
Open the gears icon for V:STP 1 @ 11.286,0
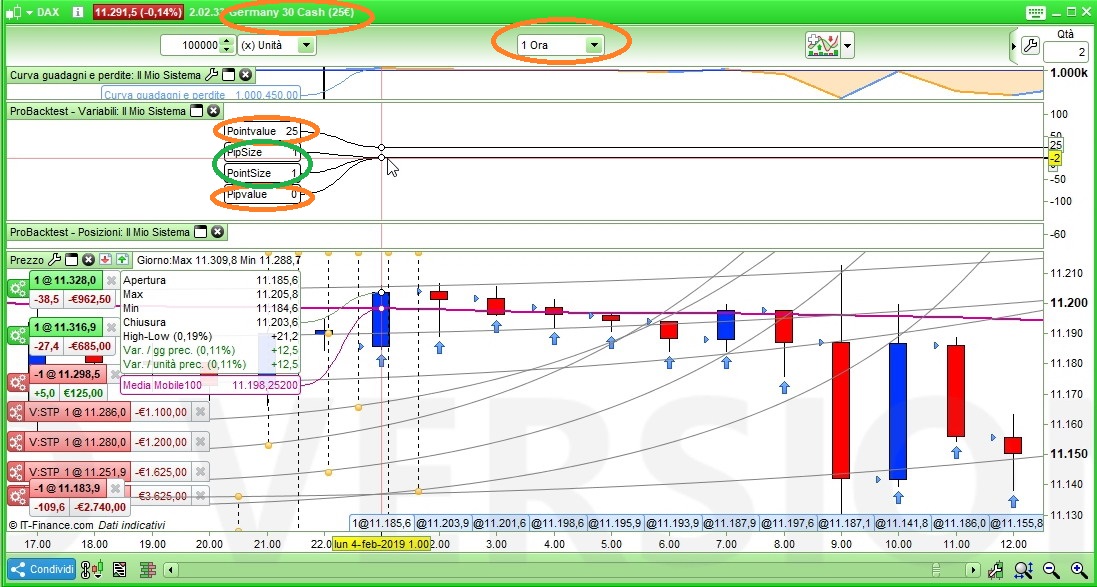tap(17, 412)
